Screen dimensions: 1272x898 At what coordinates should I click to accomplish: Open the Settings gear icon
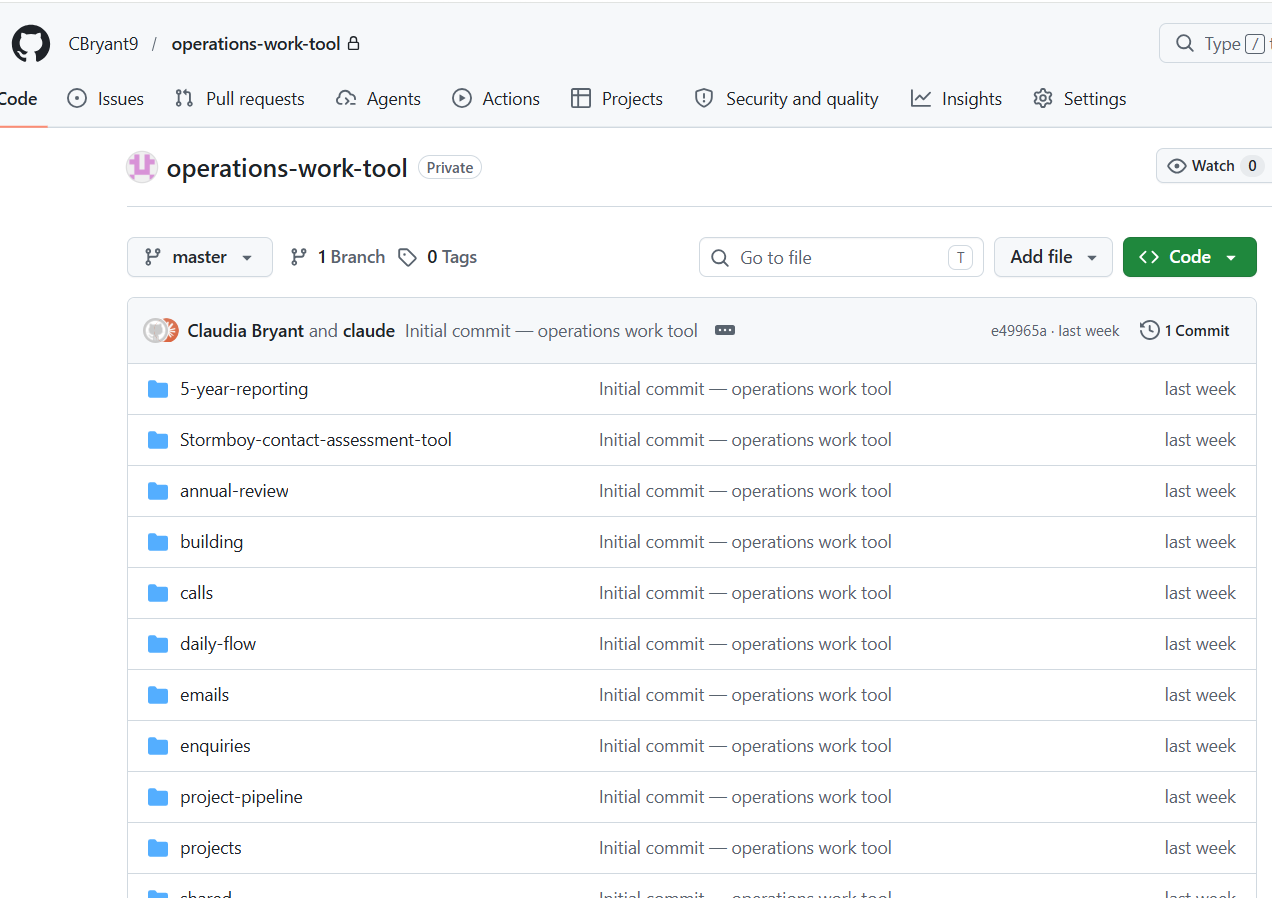(1042, 98)
